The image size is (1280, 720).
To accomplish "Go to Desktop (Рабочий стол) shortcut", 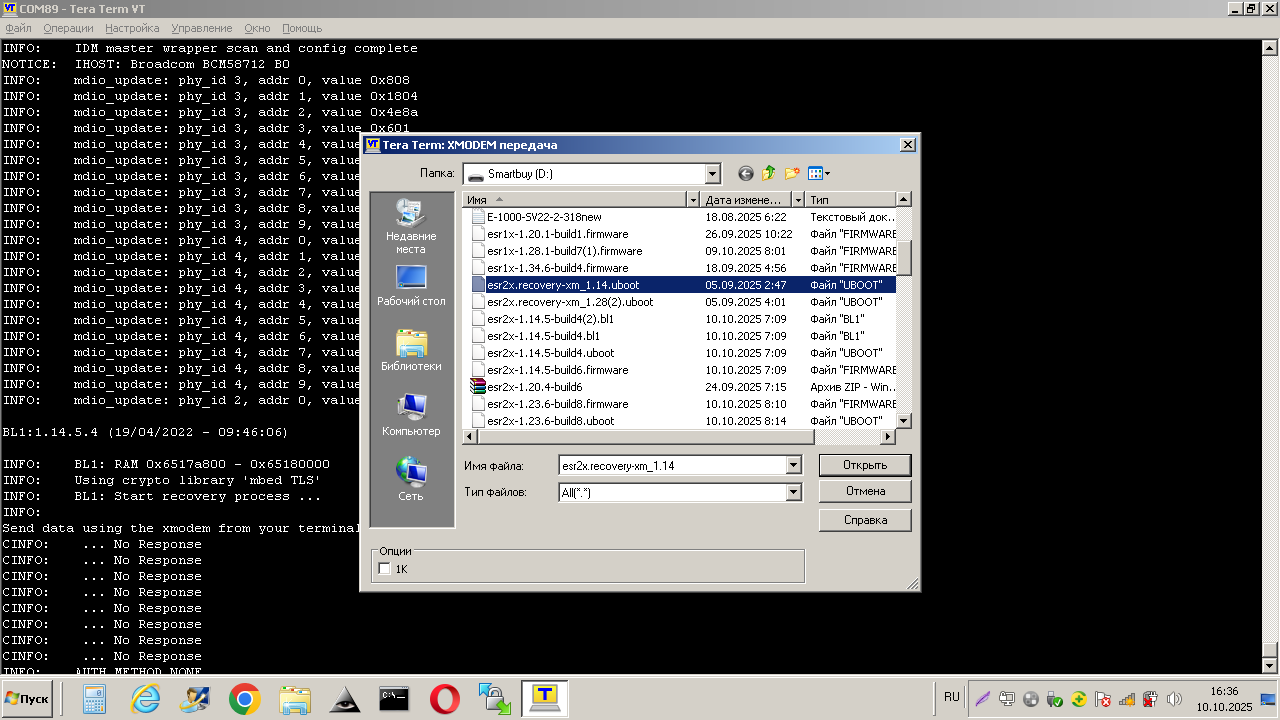I will [x=411, y=285].
